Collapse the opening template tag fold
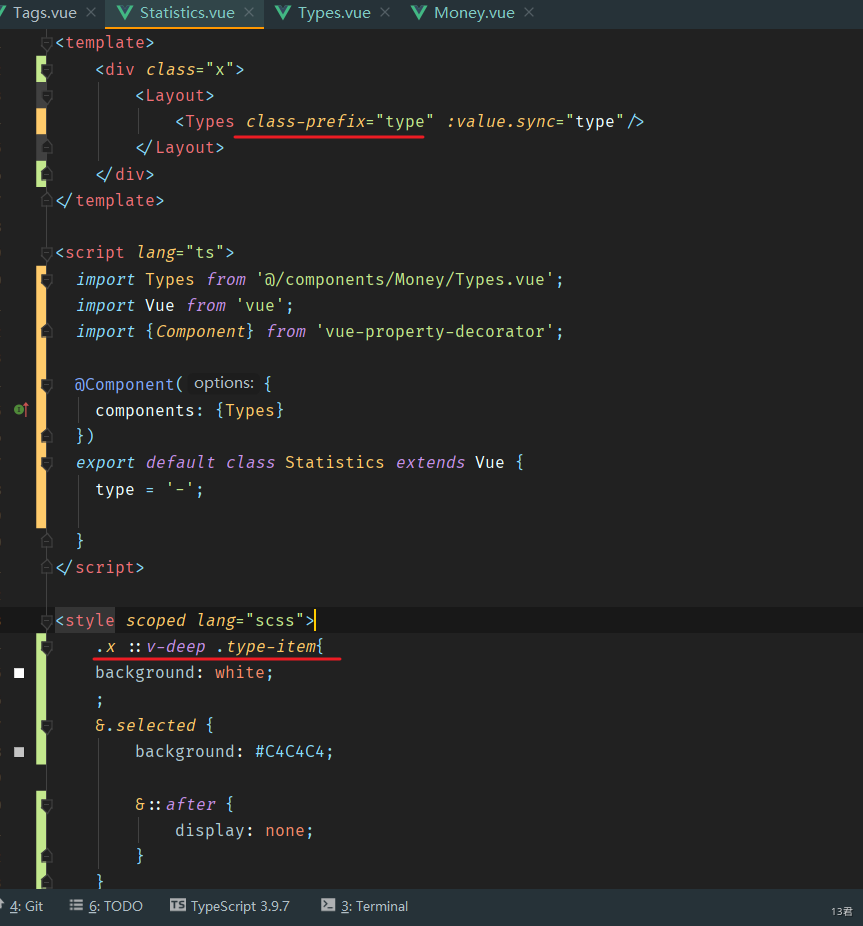The width and height of the screenshot is (863, 926). [46, 43]
